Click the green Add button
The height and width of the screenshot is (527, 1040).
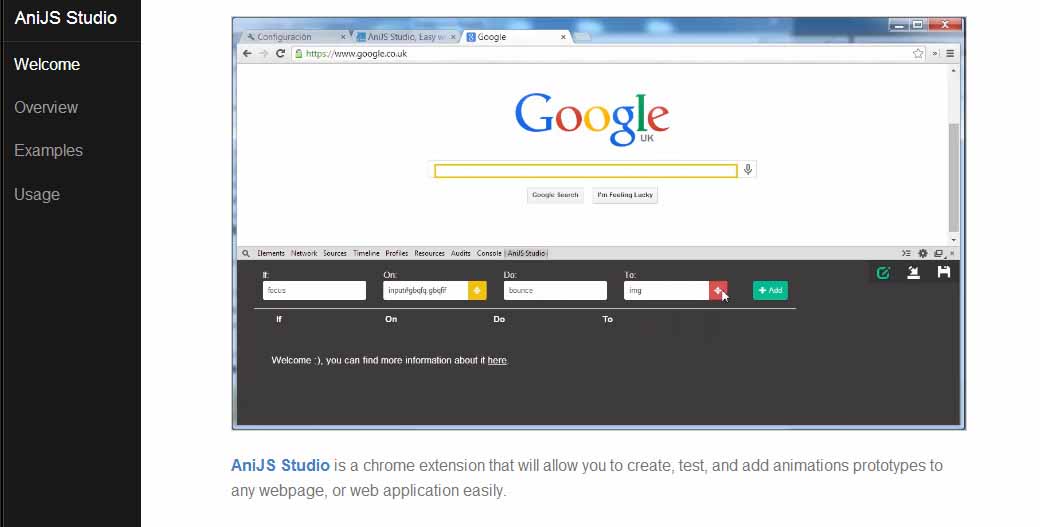pyautogui.click(x=770, y=290)
